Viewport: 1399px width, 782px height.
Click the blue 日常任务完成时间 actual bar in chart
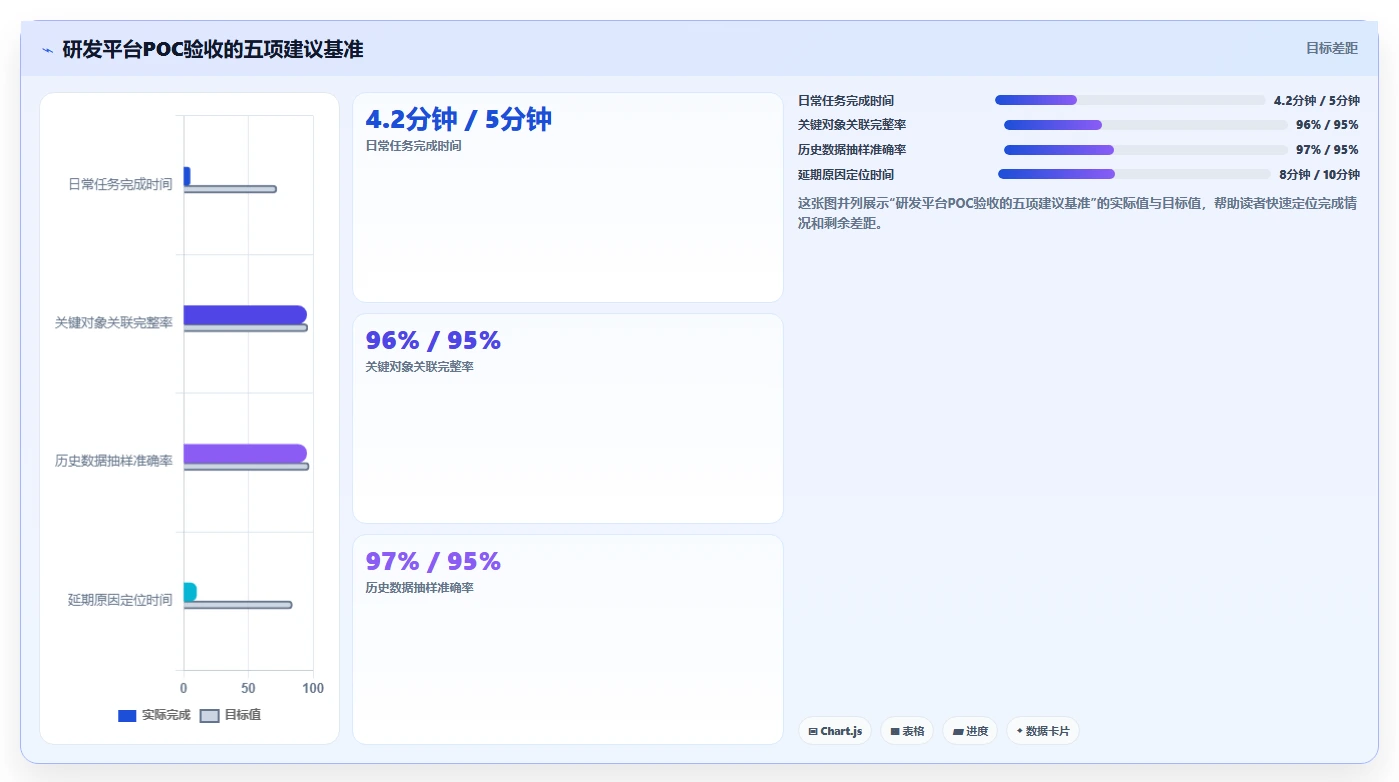point(187,176)
